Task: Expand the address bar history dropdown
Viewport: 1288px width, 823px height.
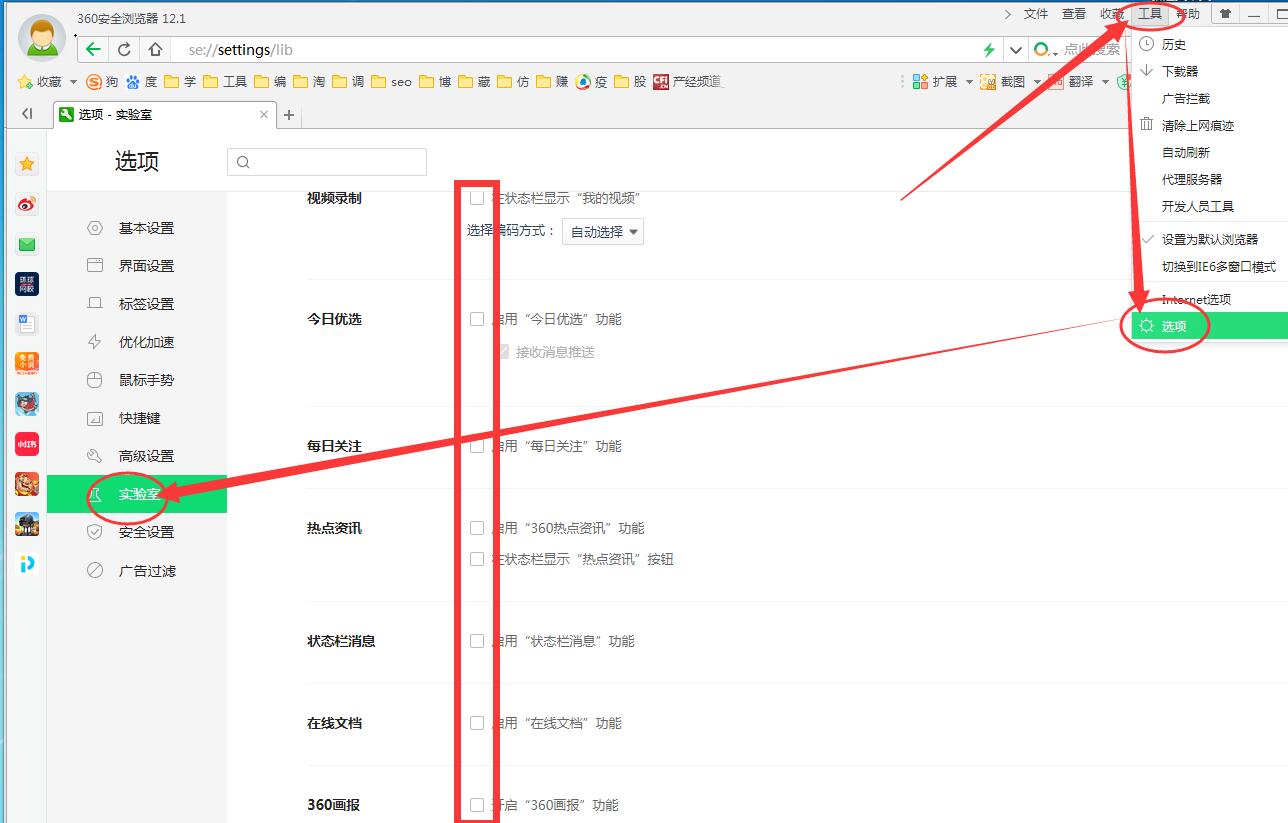Action: [1016, 49]
